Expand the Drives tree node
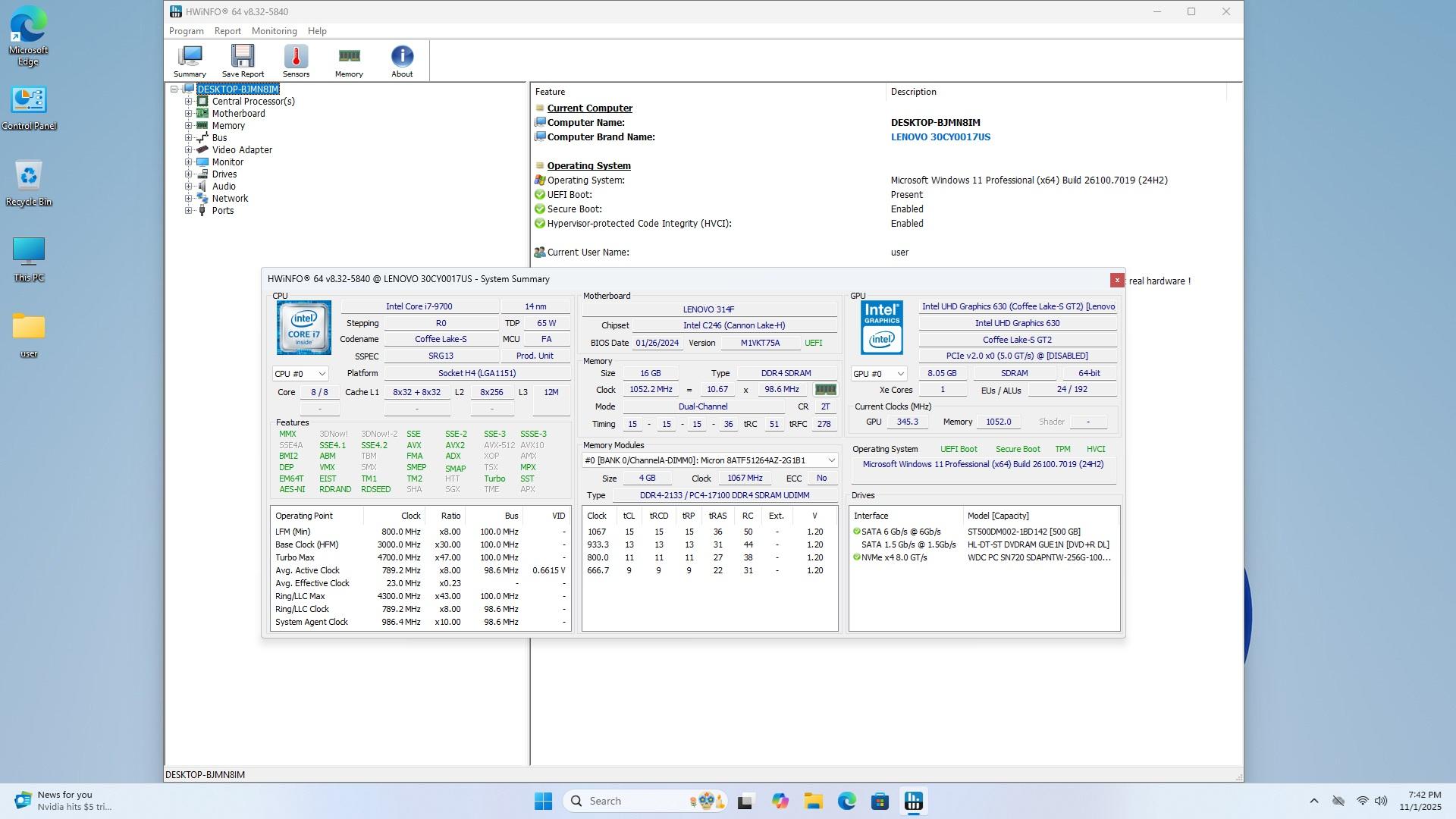 click(x=189, y=174)
